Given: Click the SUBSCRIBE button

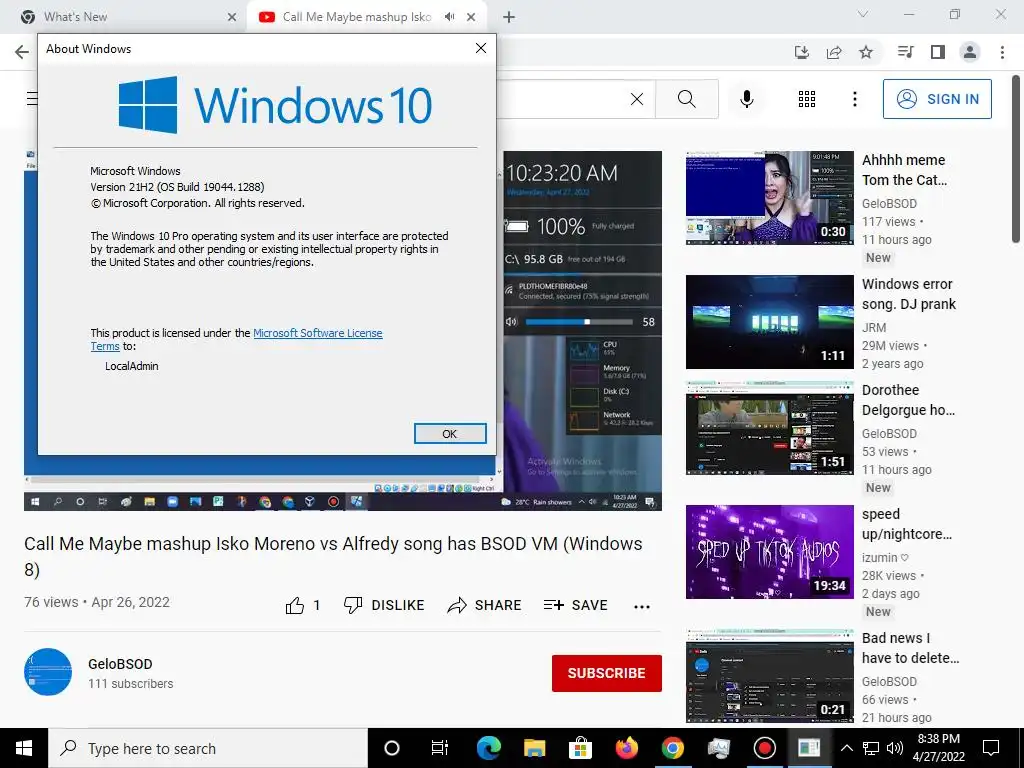Looking at the screenshot, I should 607,673.
